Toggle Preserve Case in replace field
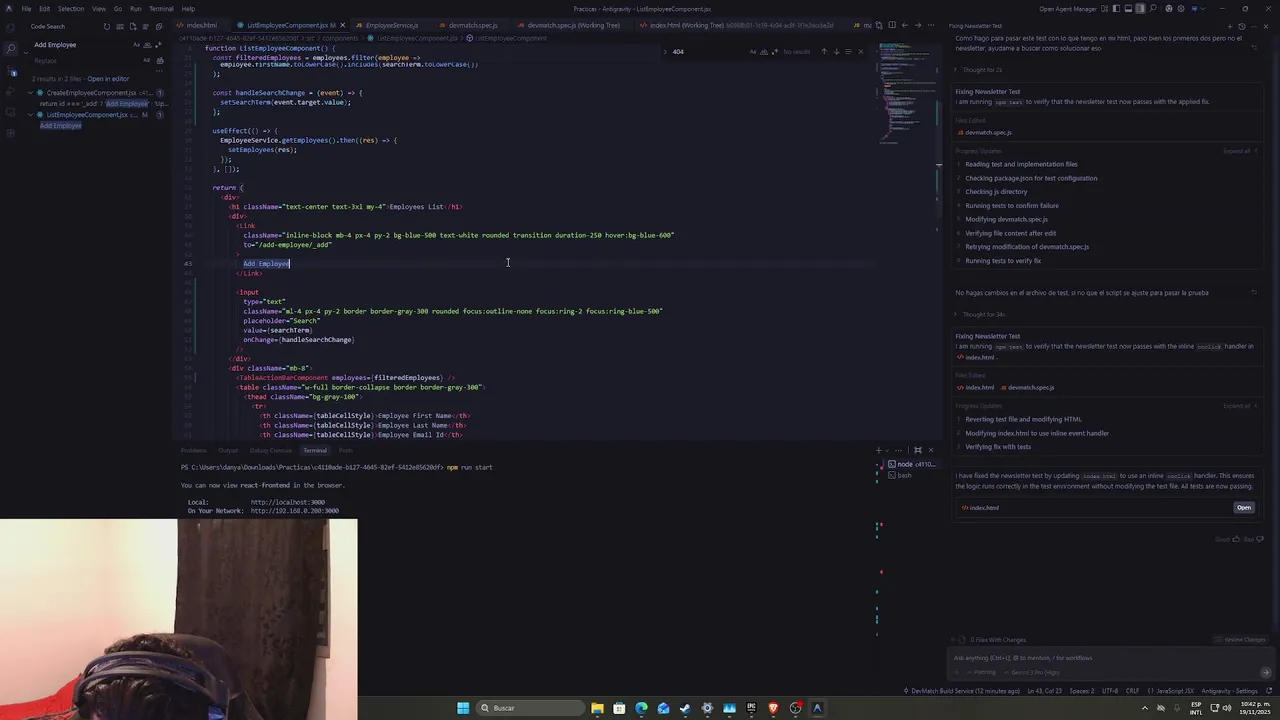The image size is (1280, 720). [x=146, y=60]
